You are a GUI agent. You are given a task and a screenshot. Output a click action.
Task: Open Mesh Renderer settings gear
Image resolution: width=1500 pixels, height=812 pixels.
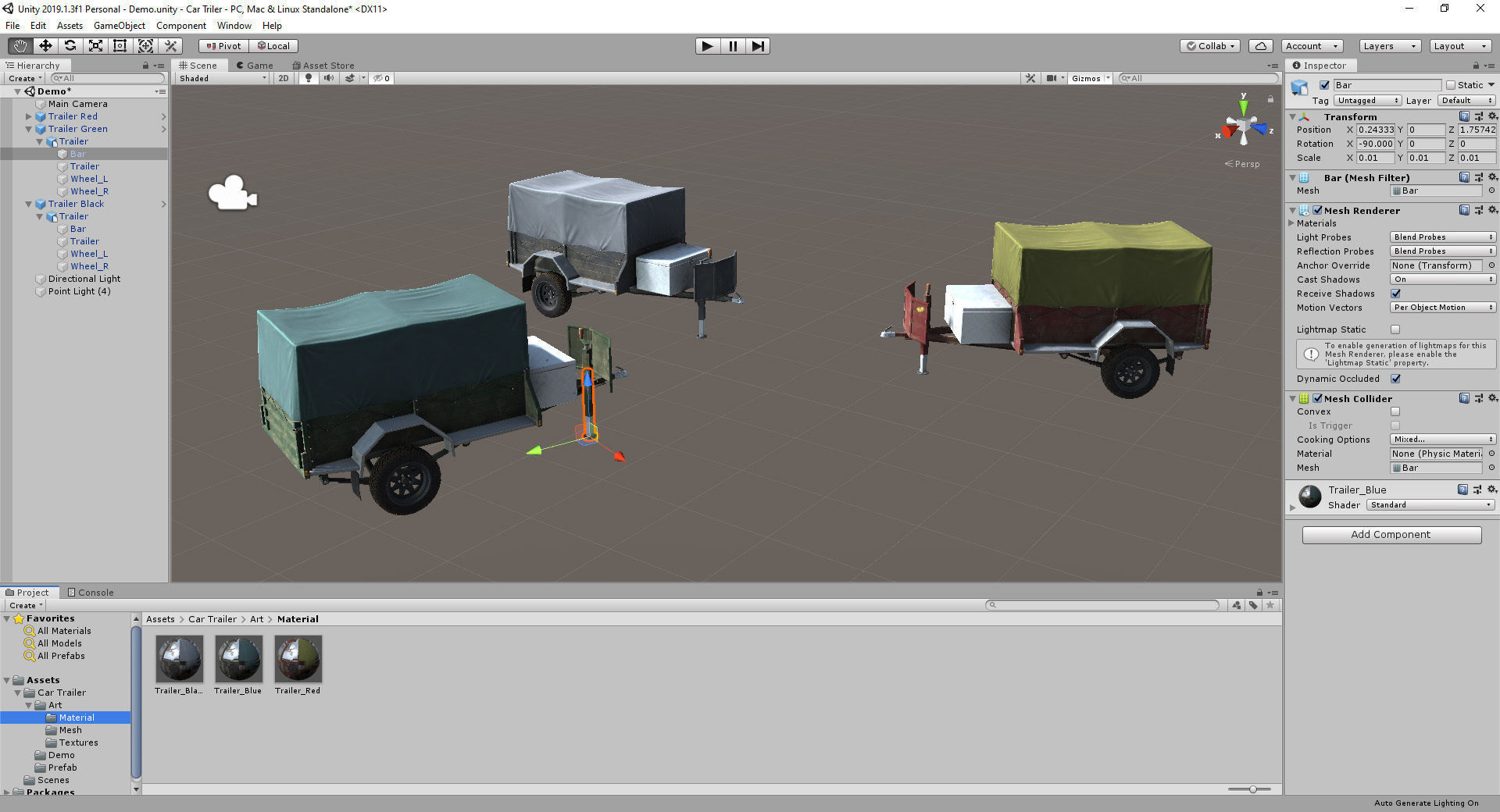[1492, 210]
